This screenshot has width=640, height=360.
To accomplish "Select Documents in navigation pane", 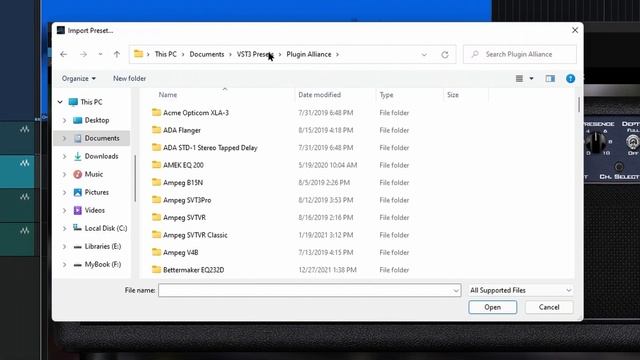I will pyautogui.click(x=102, y=138).
